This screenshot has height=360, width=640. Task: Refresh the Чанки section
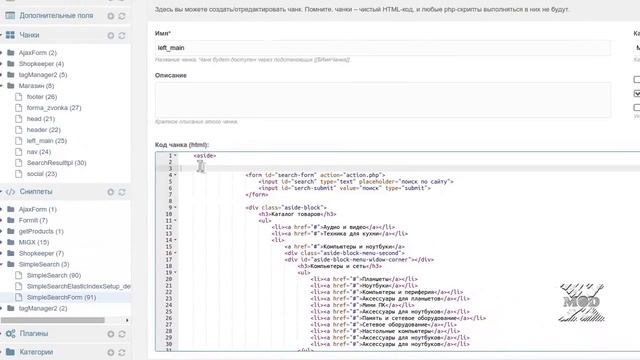pyautogui.click(x=122, y=36)
